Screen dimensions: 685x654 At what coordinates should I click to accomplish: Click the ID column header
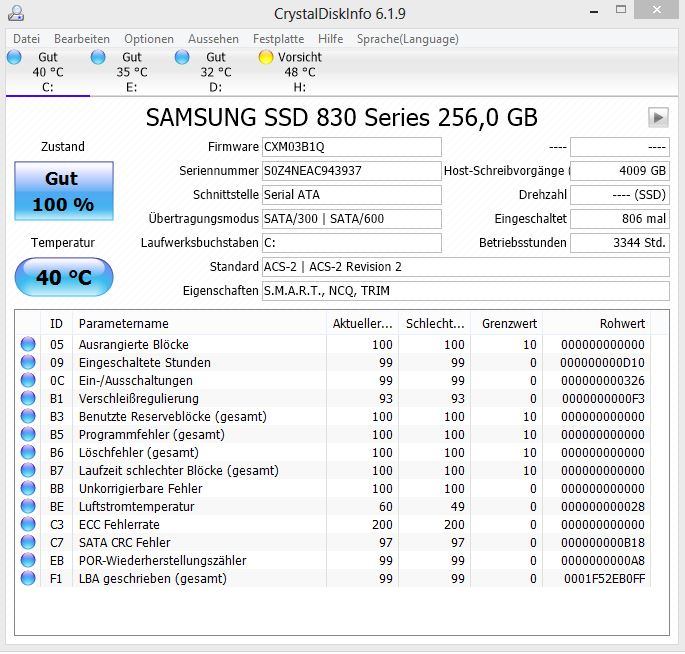(x=56, y=324)
